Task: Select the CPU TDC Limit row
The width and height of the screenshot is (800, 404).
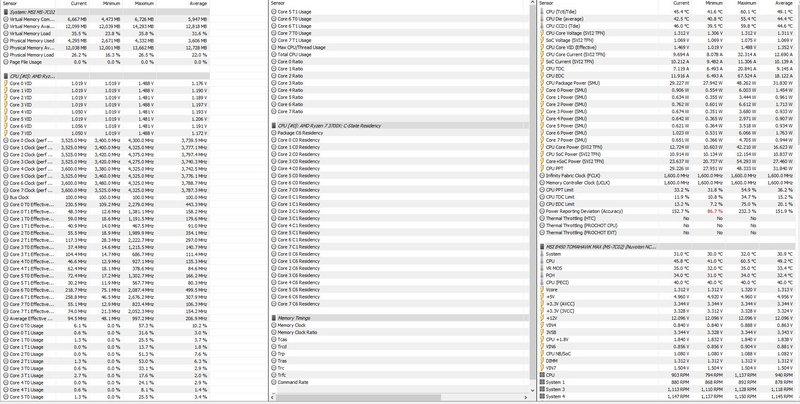Action: pyautogui.click(x=667, y=197)
